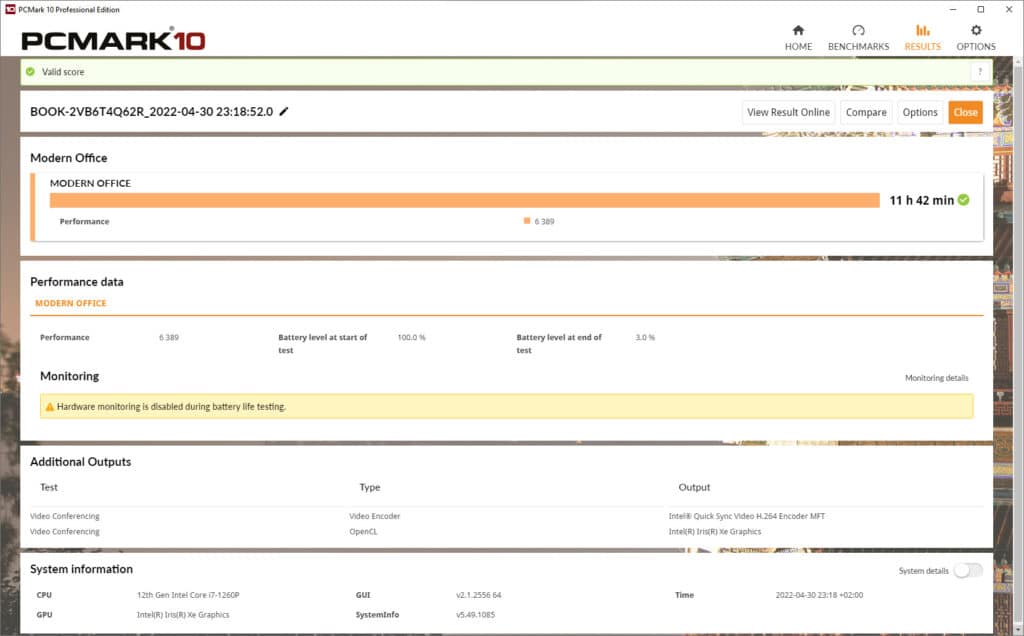
Task: Click the 12th Gen Intel Core i7-1260P value
Action: (x=188, y=595)
